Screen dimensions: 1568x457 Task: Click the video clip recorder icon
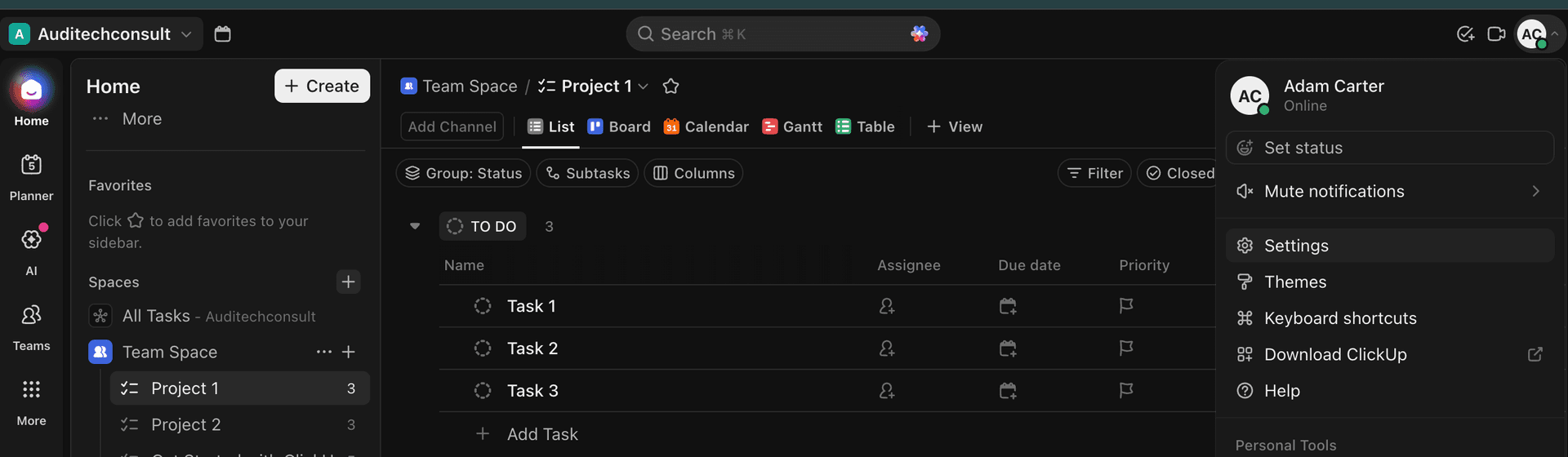click(x=1496, y=34)
